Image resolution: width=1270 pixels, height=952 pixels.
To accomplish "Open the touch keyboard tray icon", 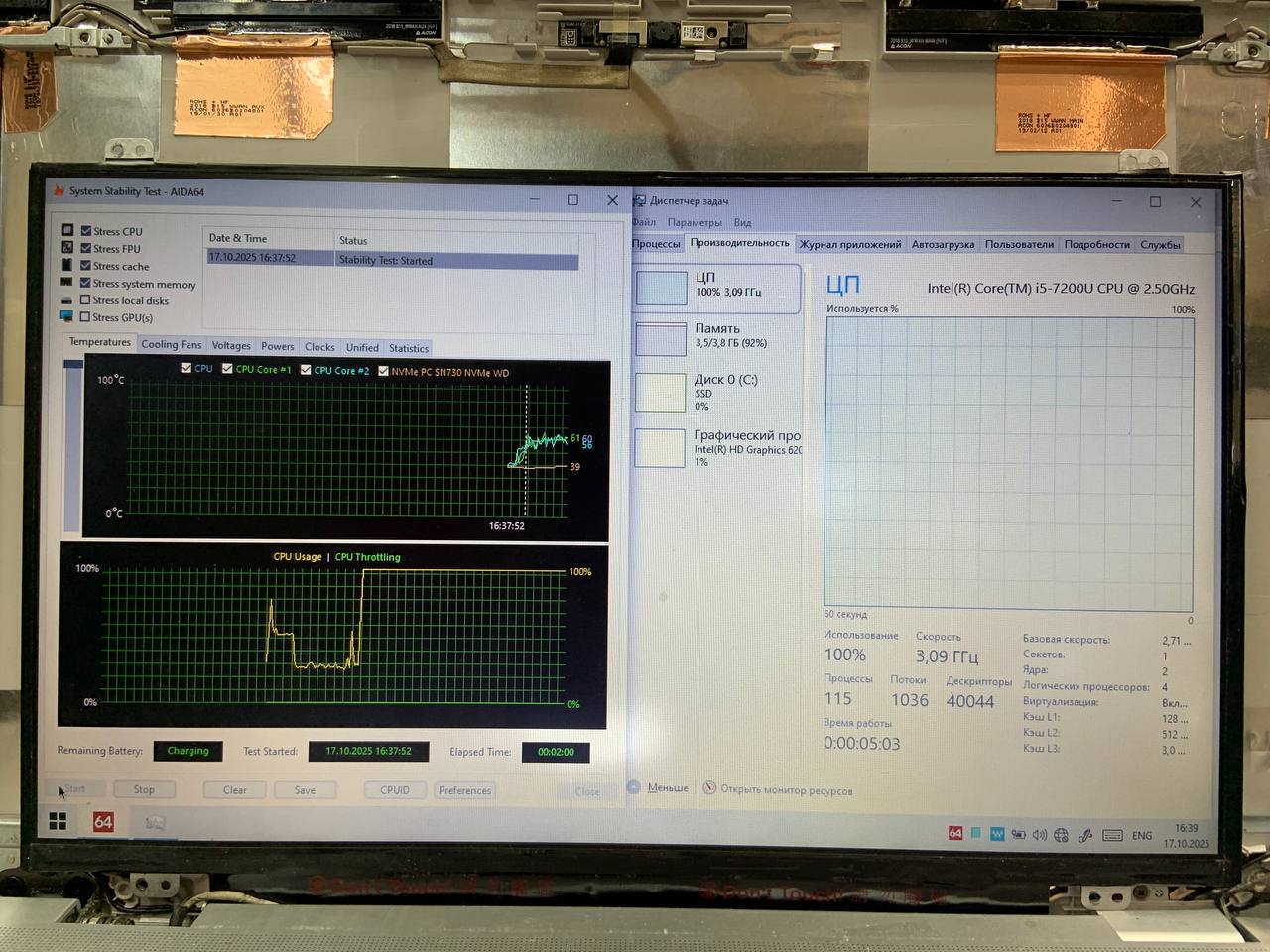I will (1112, 835).
